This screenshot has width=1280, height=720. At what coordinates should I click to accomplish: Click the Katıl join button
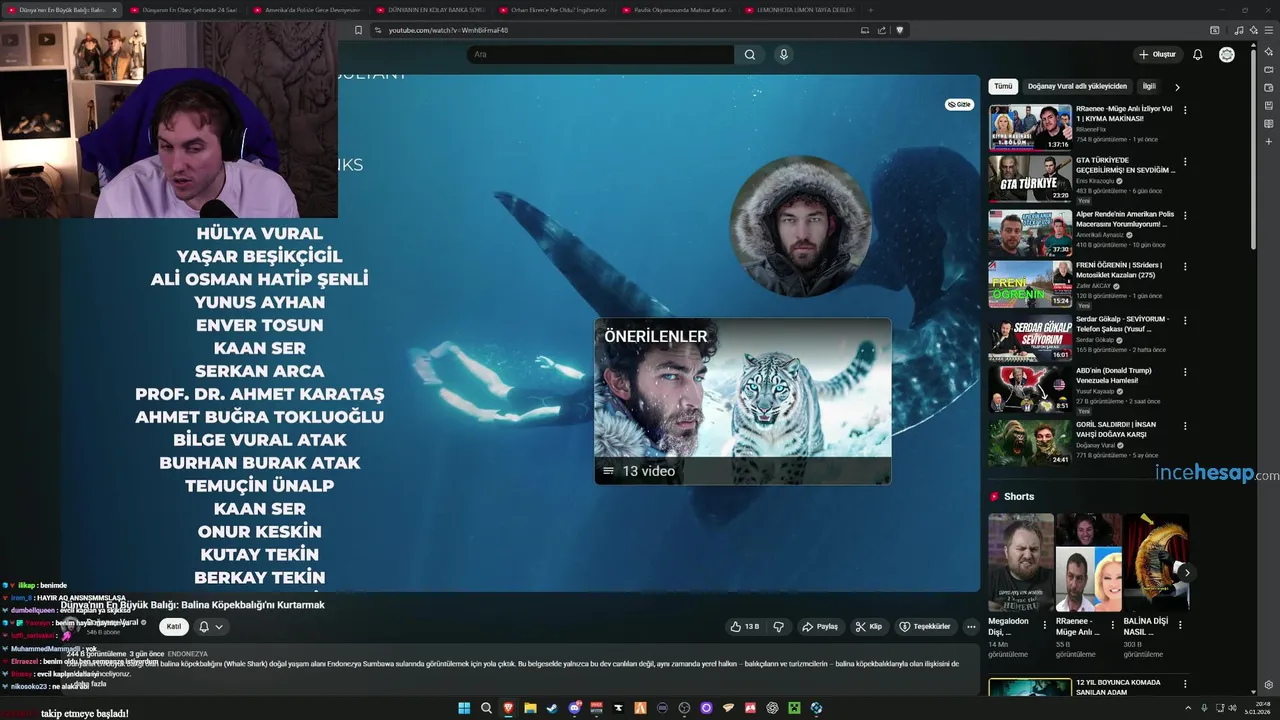click(x=174, y=627)
